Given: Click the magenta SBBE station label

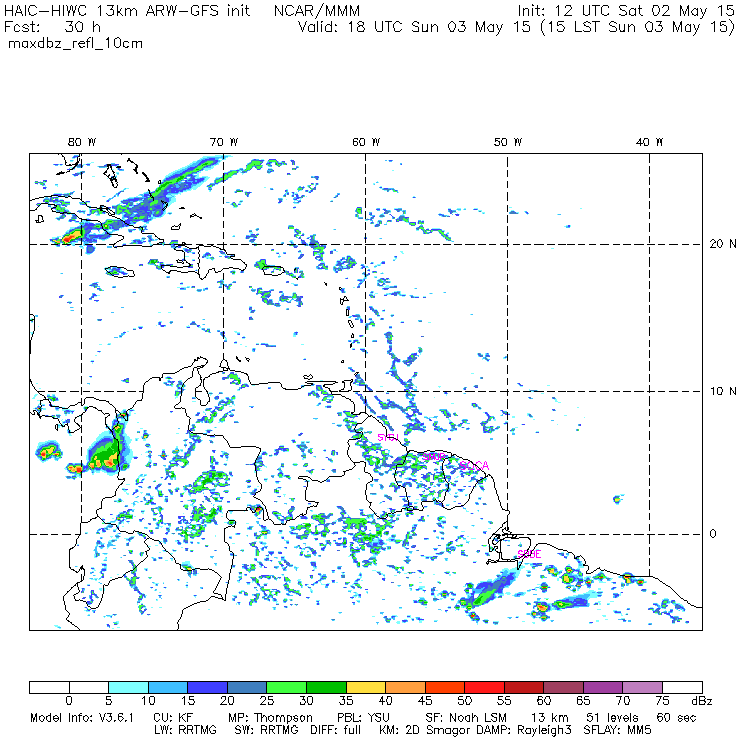Looking at the screenshot, I should [529, 554].
